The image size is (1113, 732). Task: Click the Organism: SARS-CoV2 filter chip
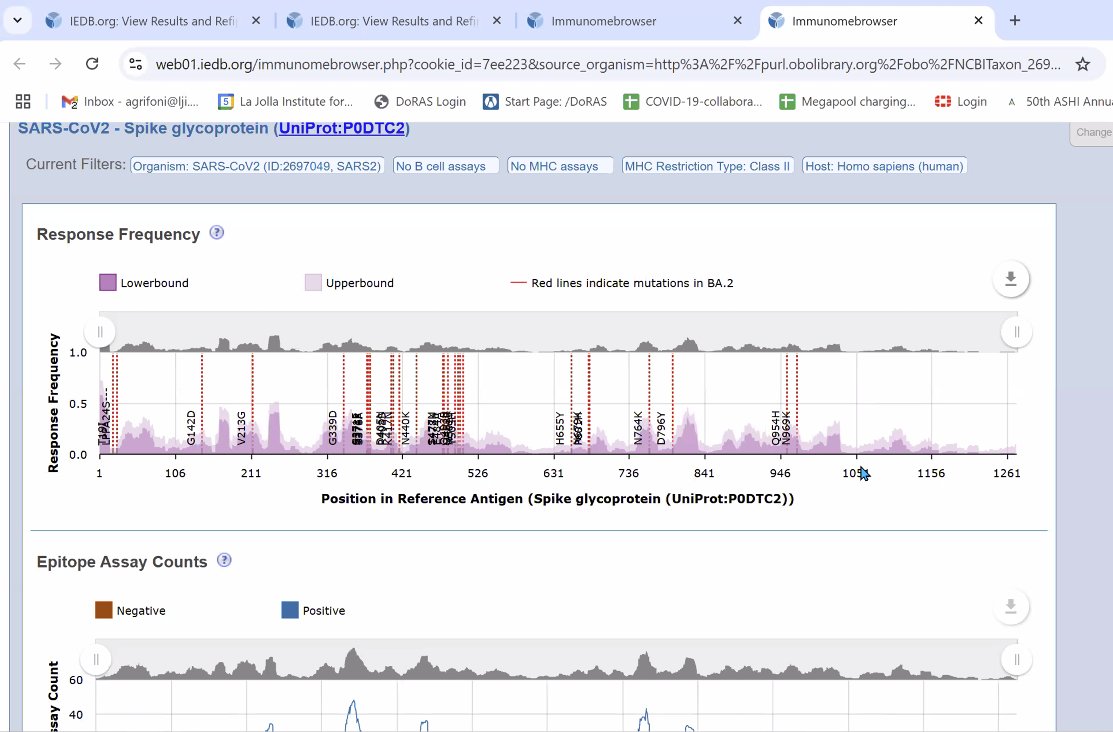point(257,166)
